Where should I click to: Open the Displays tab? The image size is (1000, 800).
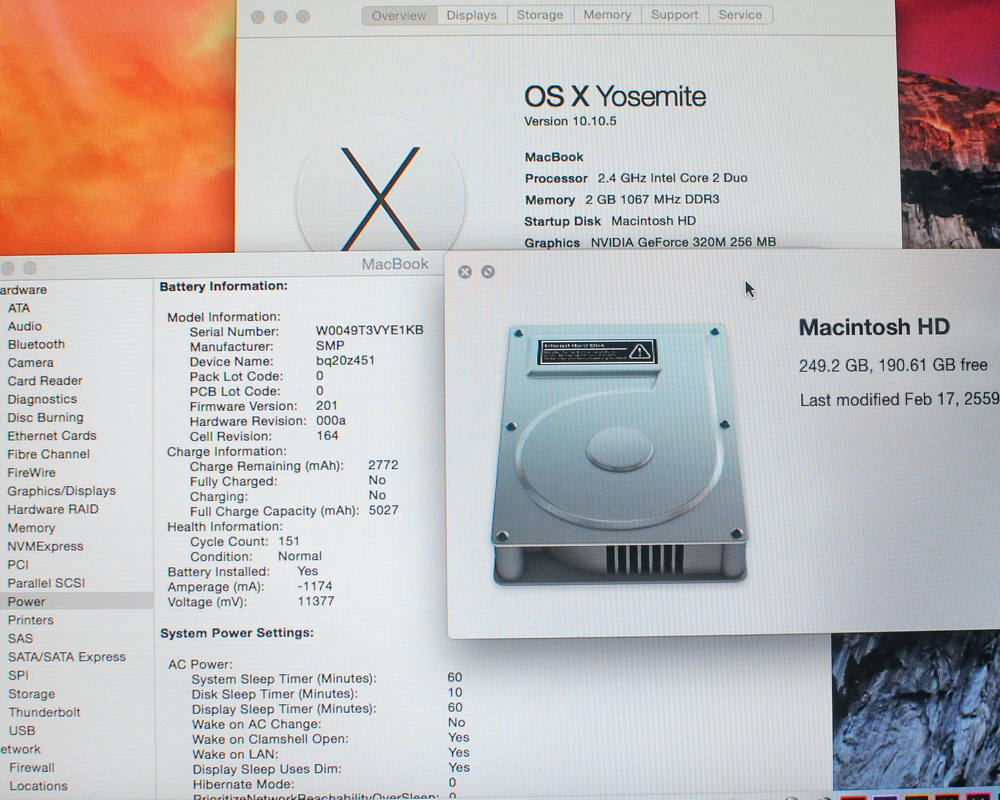(471, 15)
